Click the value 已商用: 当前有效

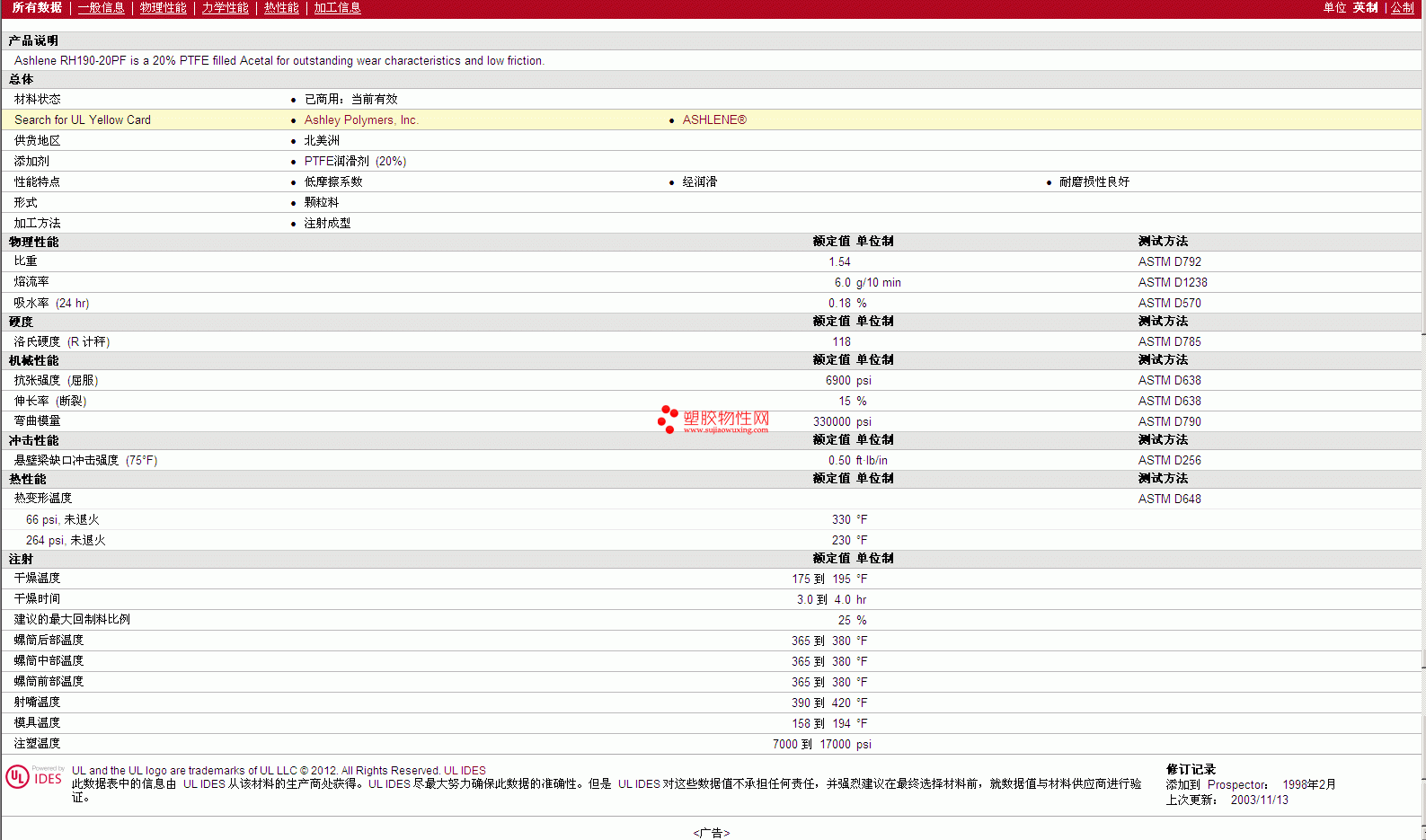(350, 100)
